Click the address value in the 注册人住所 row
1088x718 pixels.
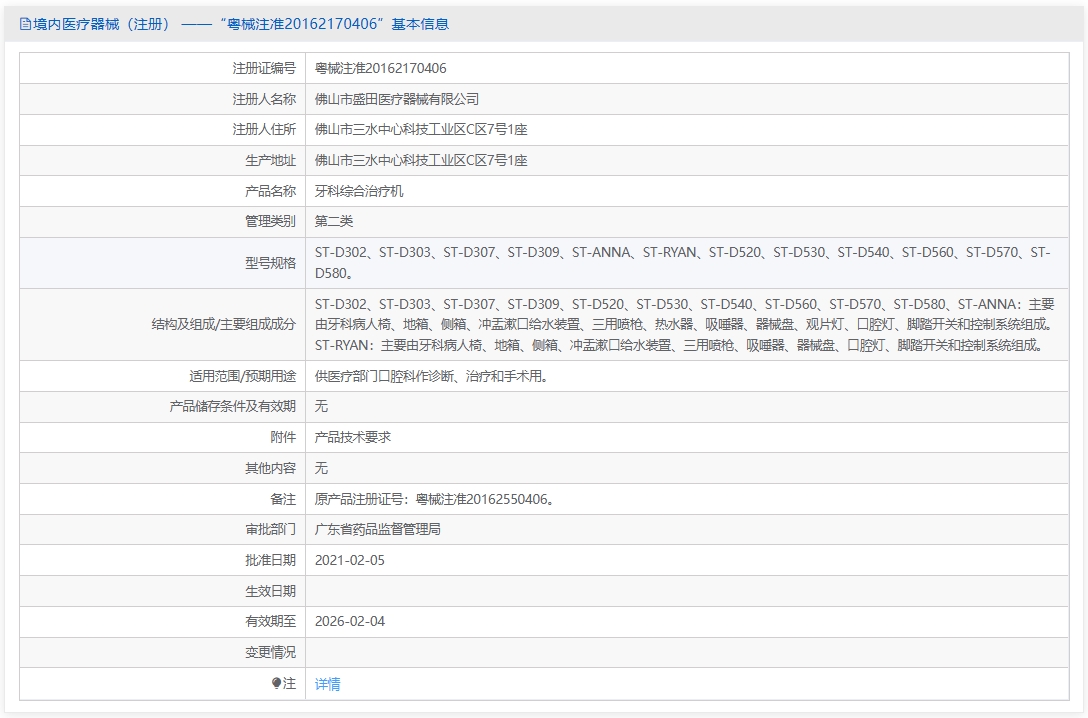tap(421, 130)
